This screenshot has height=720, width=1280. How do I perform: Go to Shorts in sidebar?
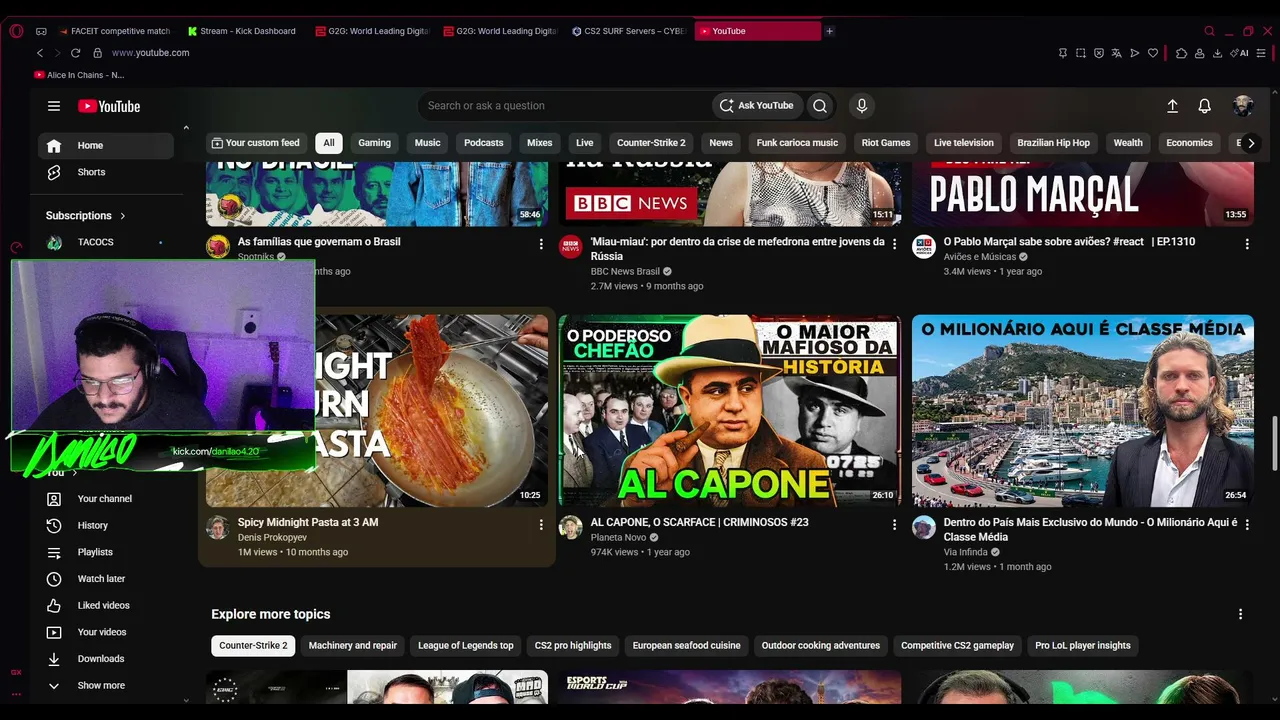click(106, 172)
